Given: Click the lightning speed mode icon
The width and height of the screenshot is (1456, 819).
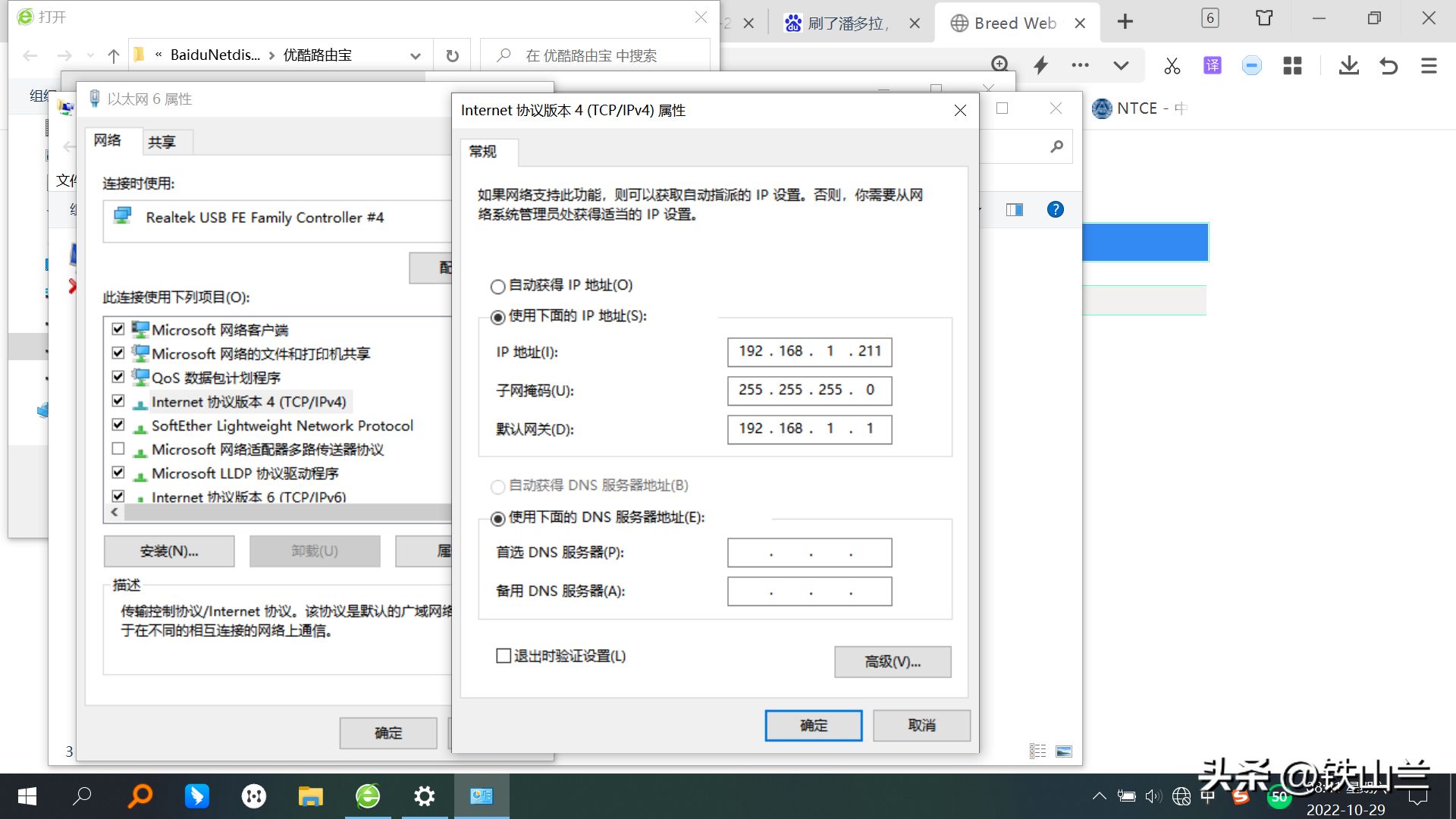Looking at the screenshot, I should [1041, 65].
